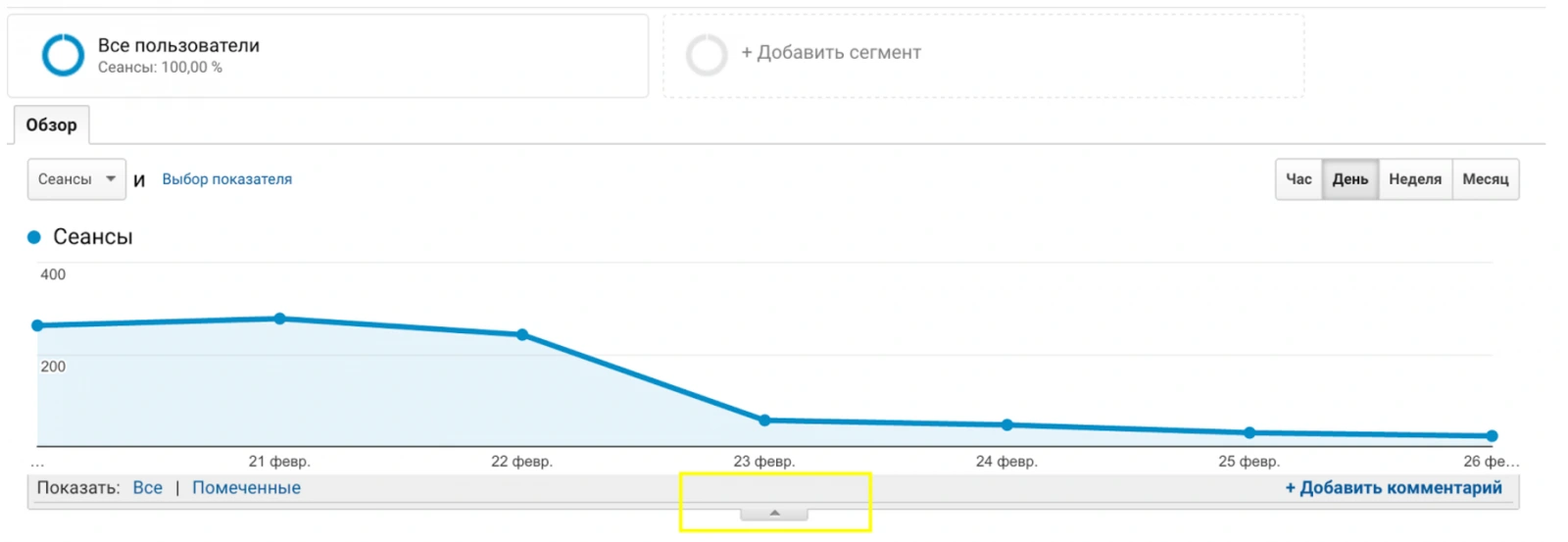The image size is (1568, 542).
Task: Select День time granularity
Action: (x=1349, y=179)
